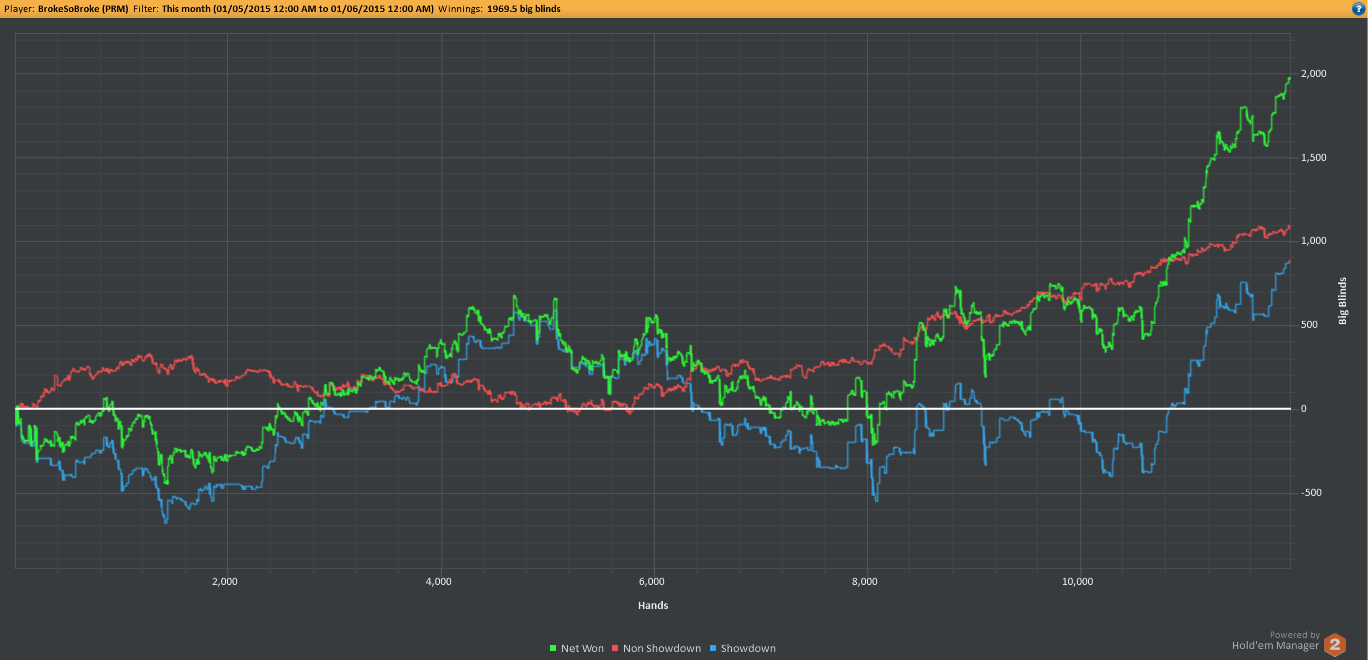
Task: Click the 2,000 hands x-axis label
Action: point(225,581)
